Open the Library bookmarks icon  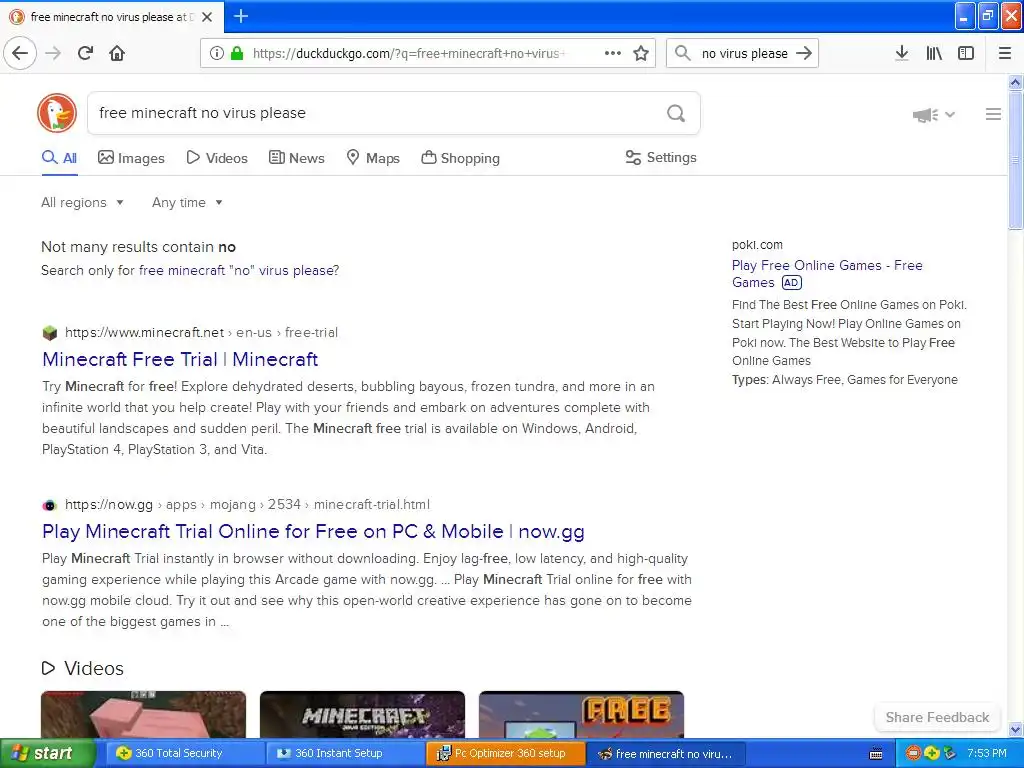(934, 53)
